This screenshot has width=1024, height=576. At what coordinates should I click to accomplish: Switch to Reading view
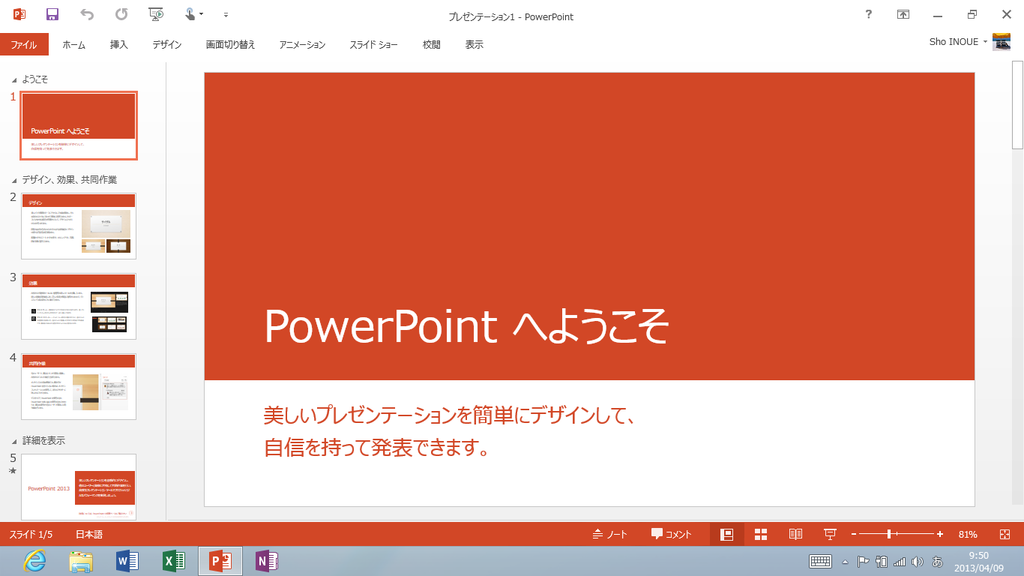pos(795,535)
